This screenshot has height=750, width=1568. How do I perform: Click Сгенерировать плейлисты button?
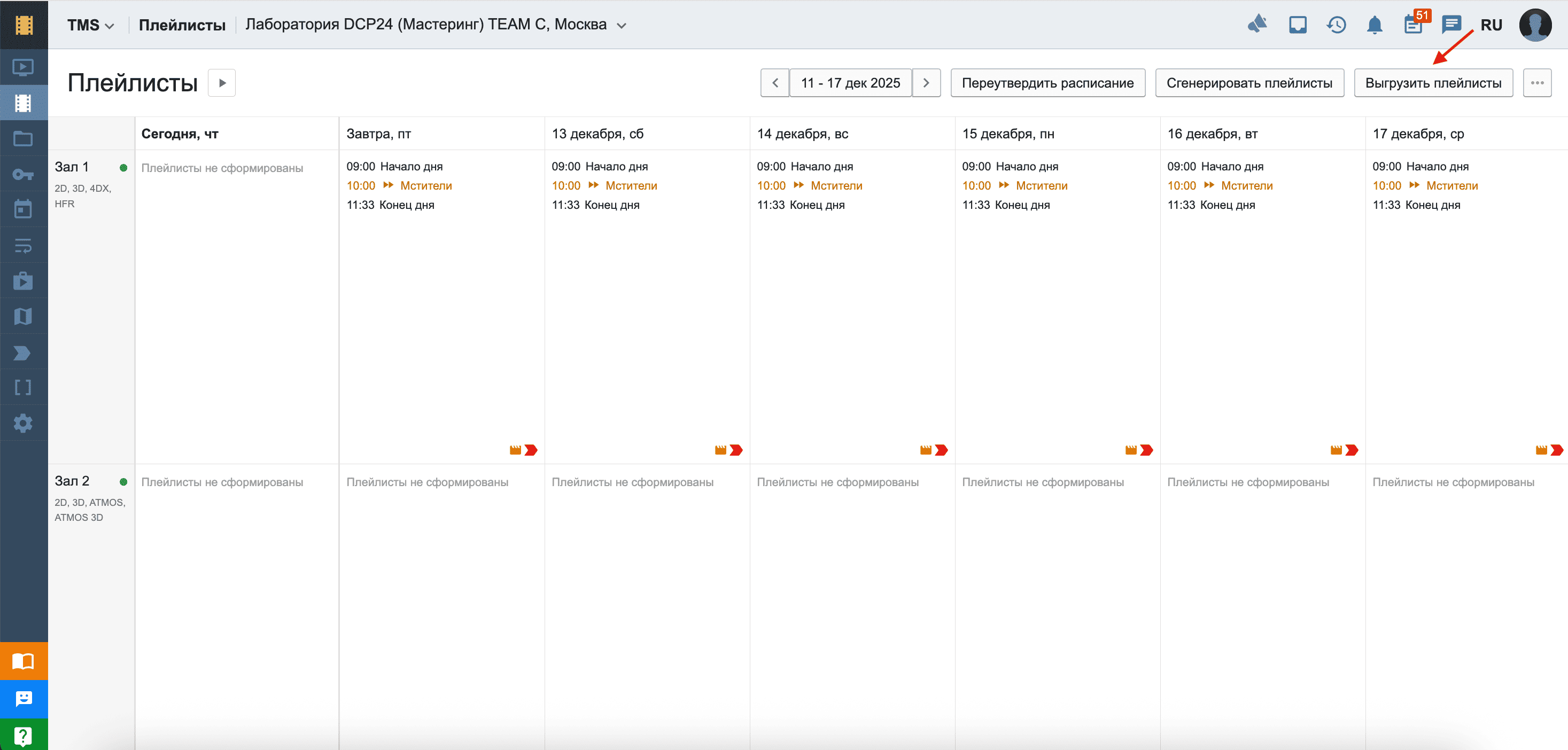click(x=1249, y=83)
